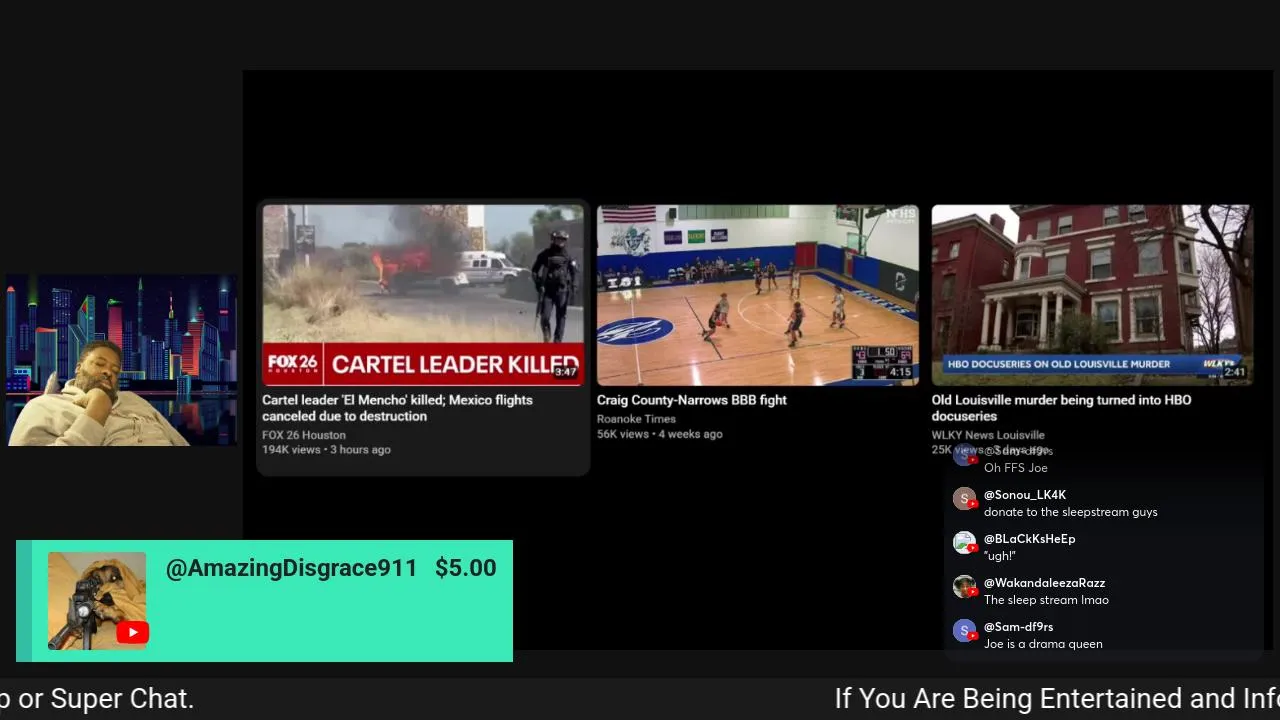This screenshot has width=1280, height=720.
Task: Click the username @WakandaleezaRazz
Action: [x=1044, y=583]
